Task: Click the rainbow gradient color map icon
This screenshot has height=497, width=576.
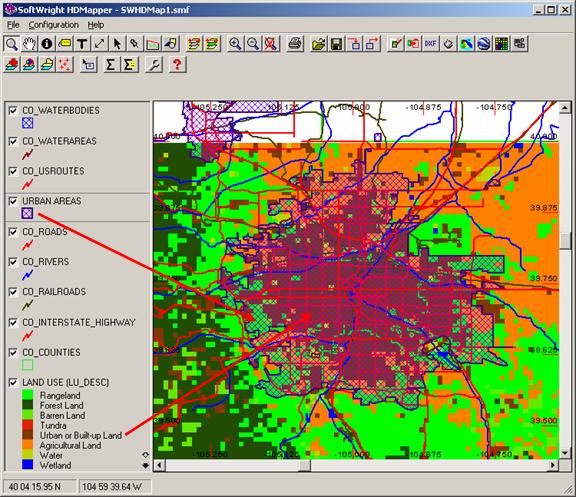Action: [x=466, y=44]
